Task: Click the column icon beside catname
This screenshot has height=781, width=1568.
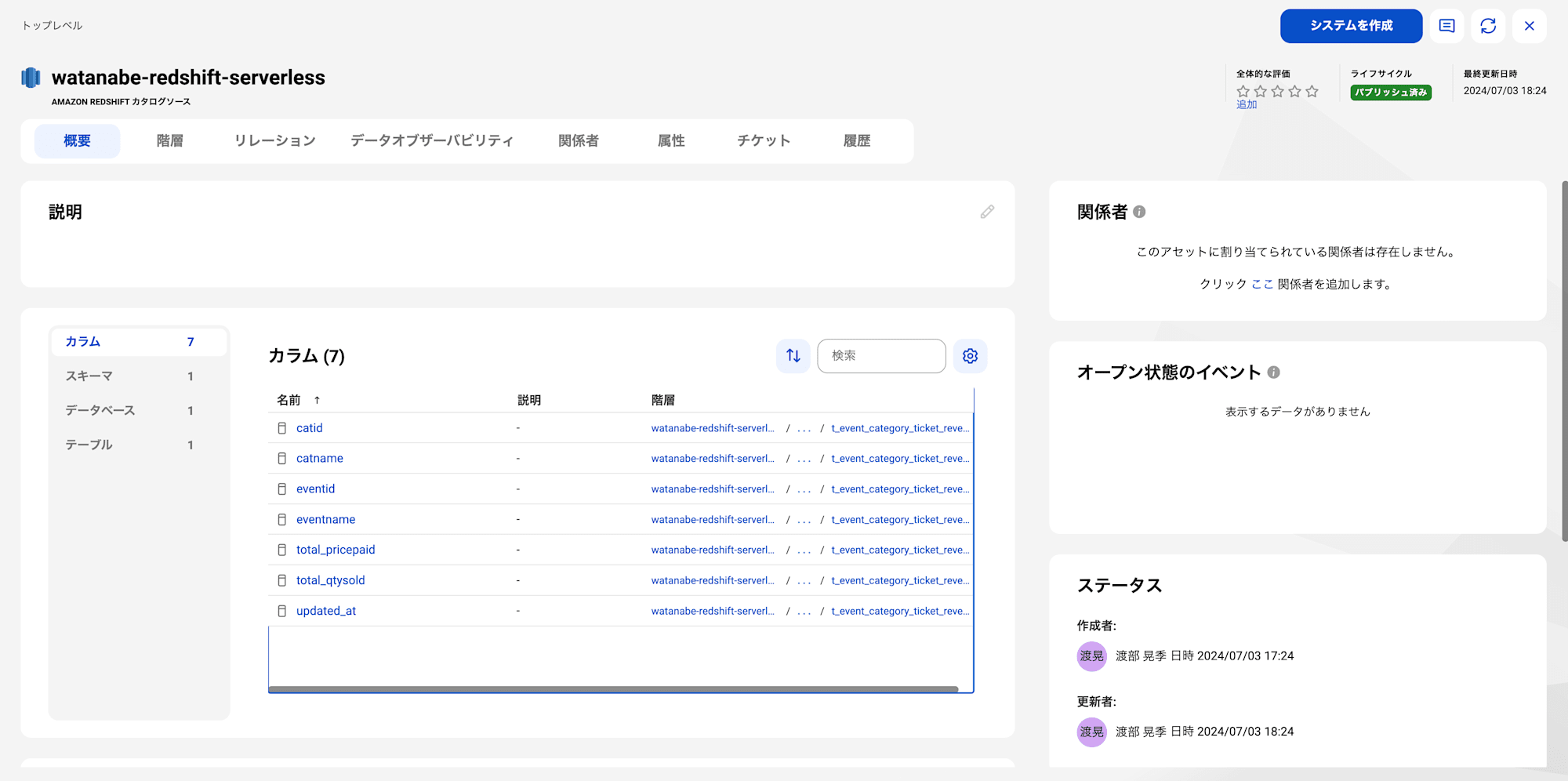Action: [x=282, y=459]
